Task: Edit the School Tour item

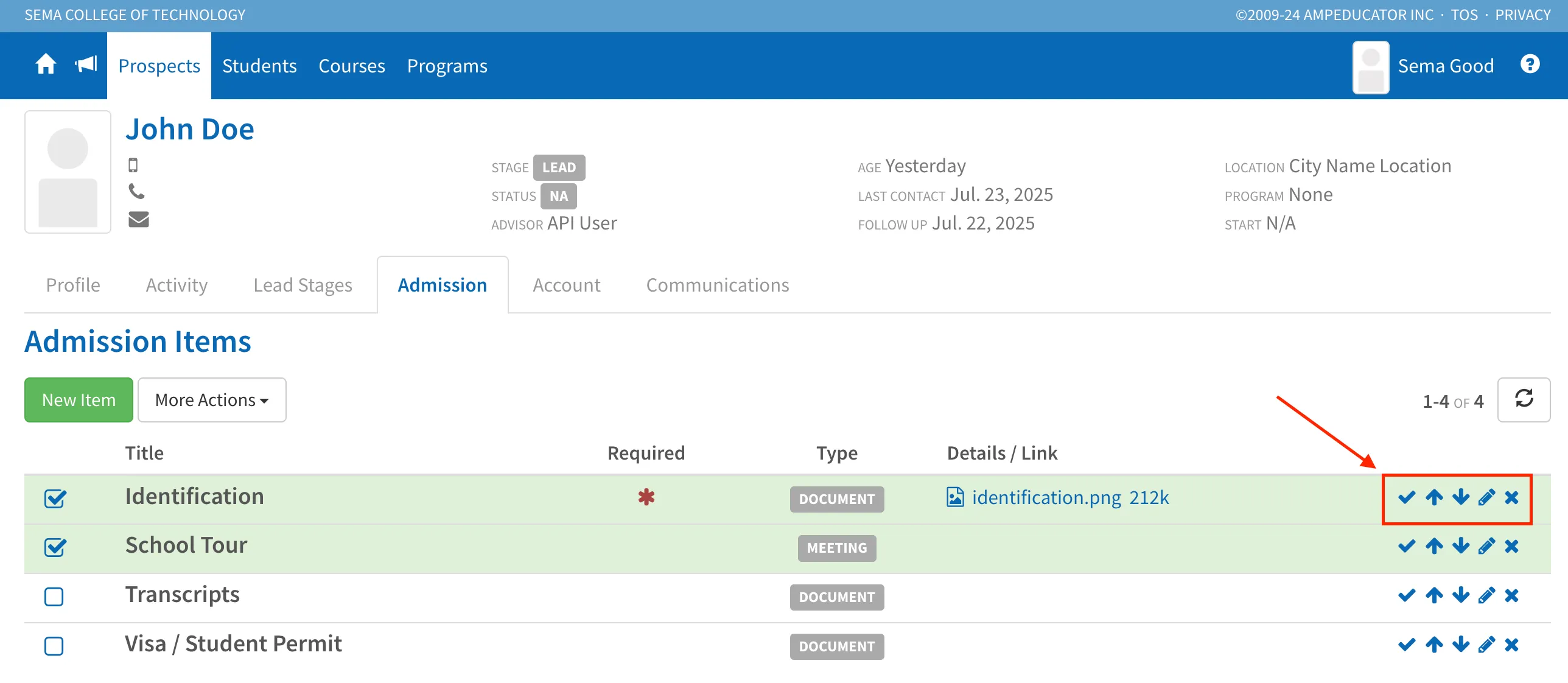Action: [x=1486, y=547]
